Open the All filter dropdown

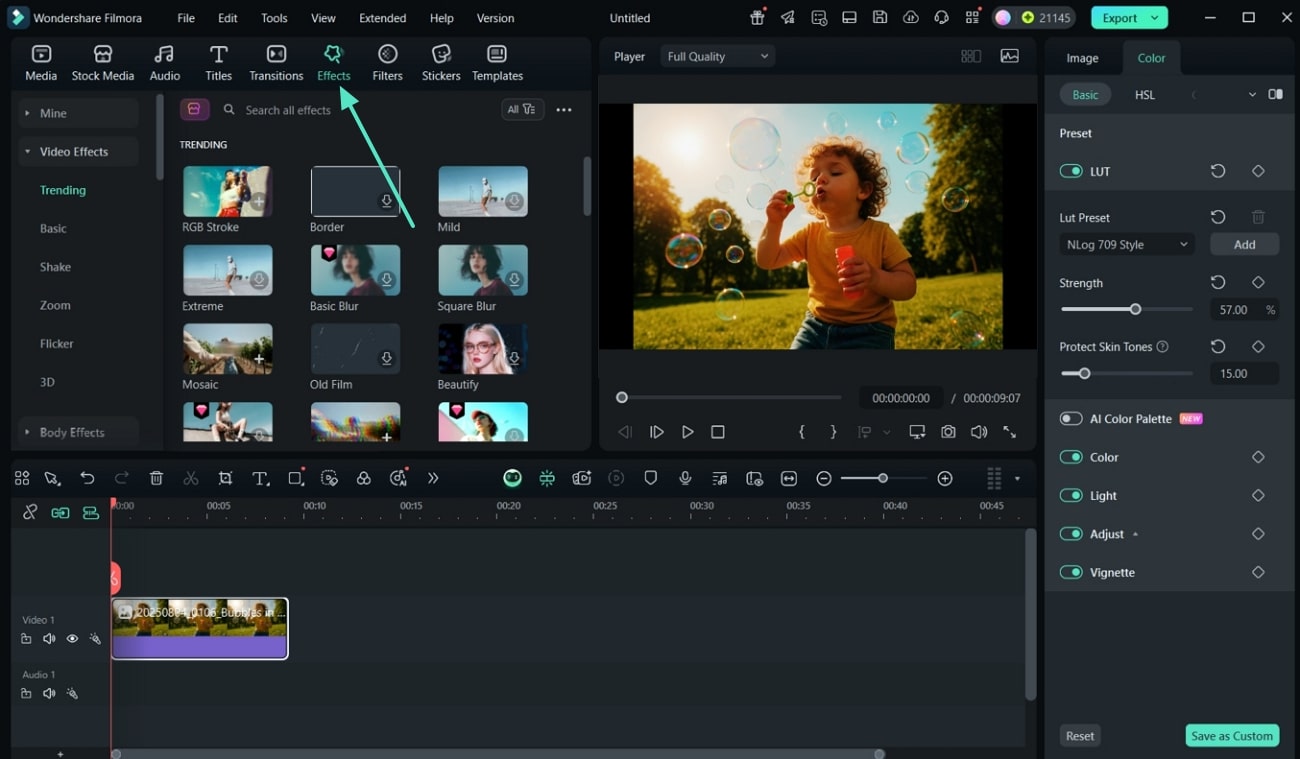tap(522, 110)
